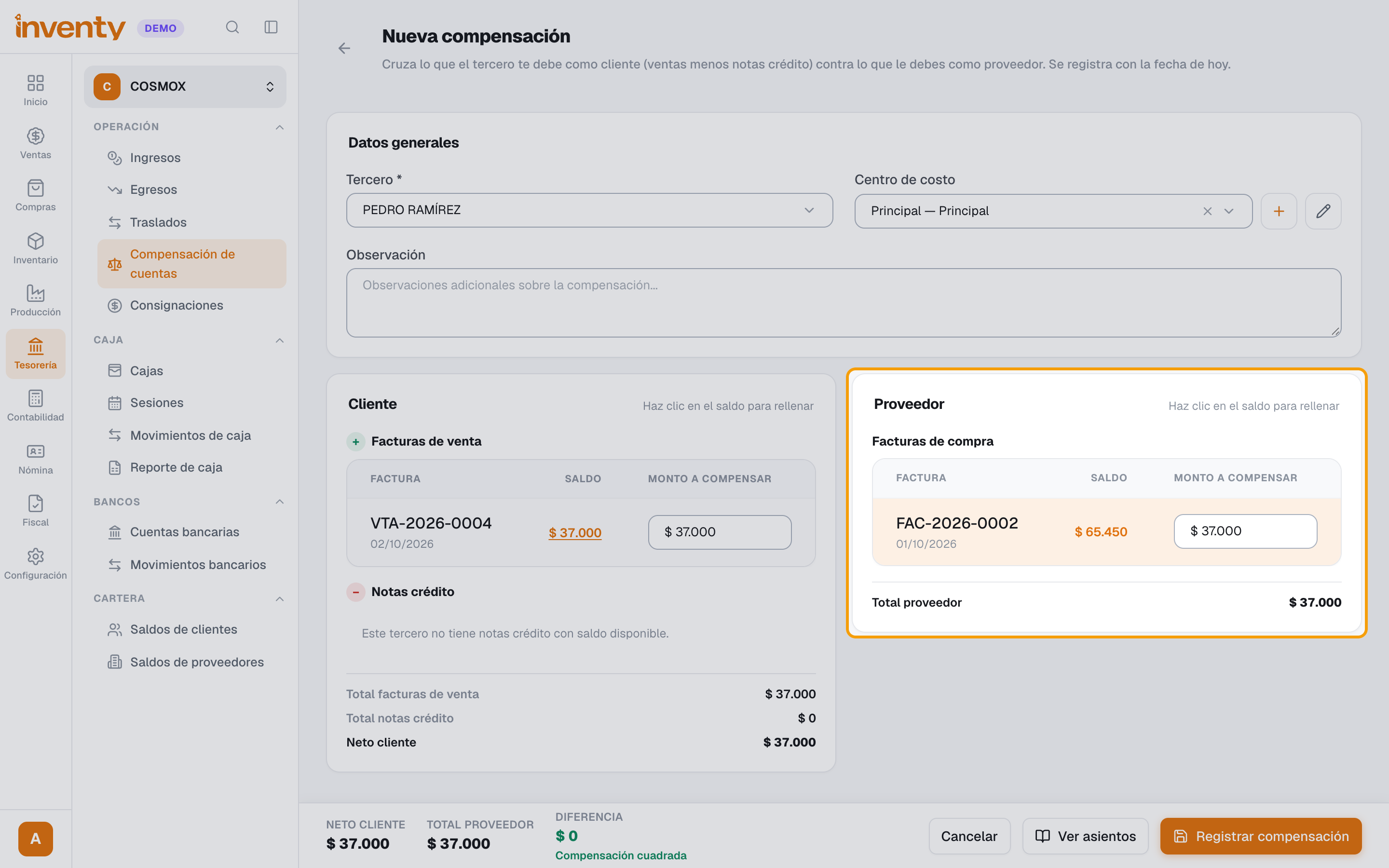Click the $ 37.000 saldo link for VTA-2026-0004
The width and height of the screenshot is (1389, 868).
[575, 533]
